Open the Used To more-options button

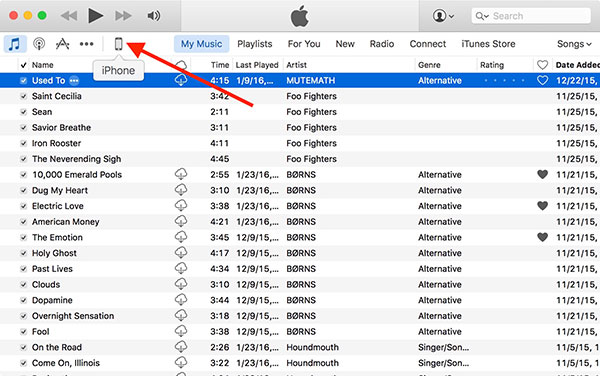click(x=74, y=81)
